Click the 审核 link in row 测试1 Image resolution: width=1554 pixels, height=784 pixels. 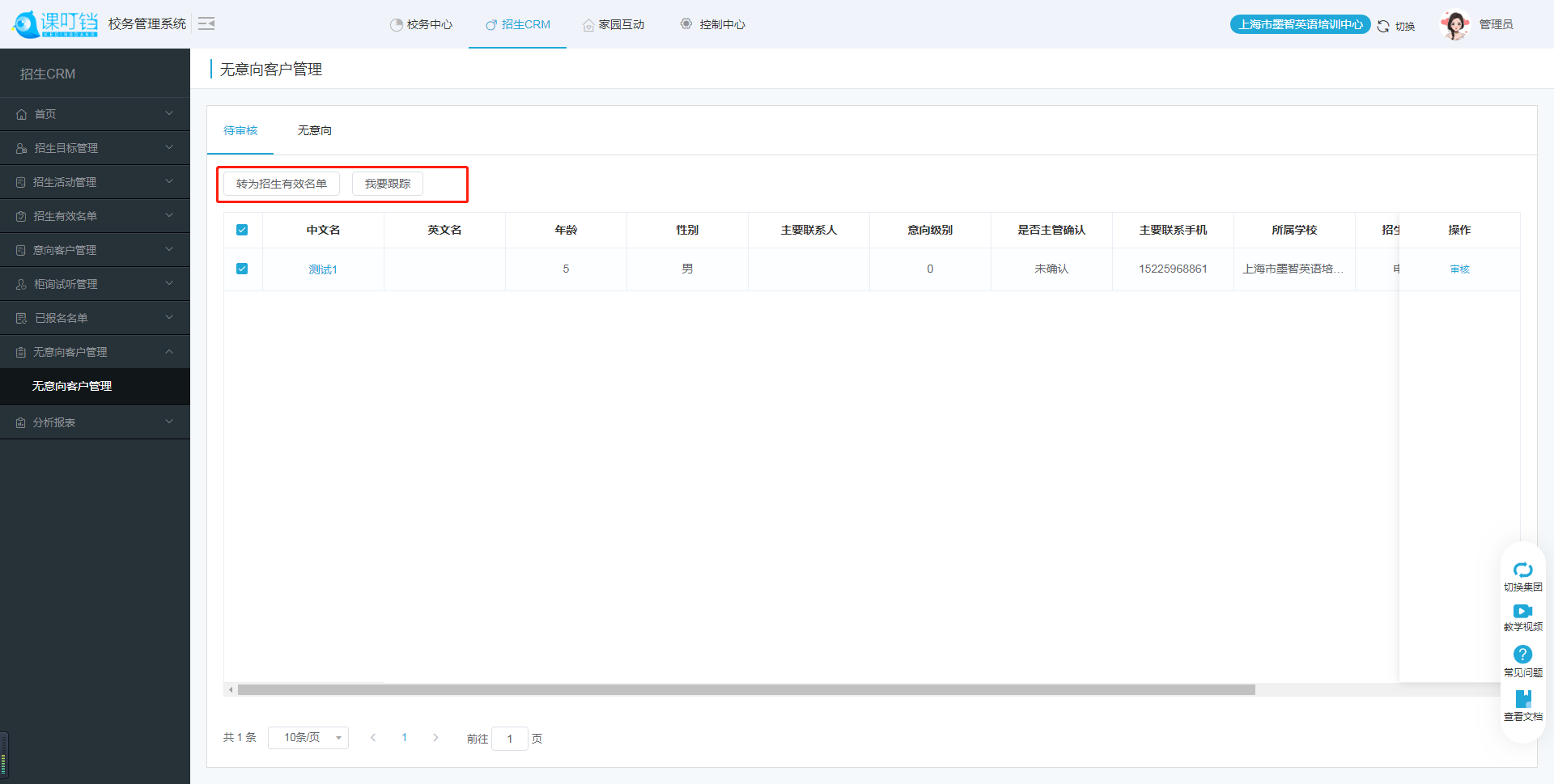click(x=1459, y=269)
